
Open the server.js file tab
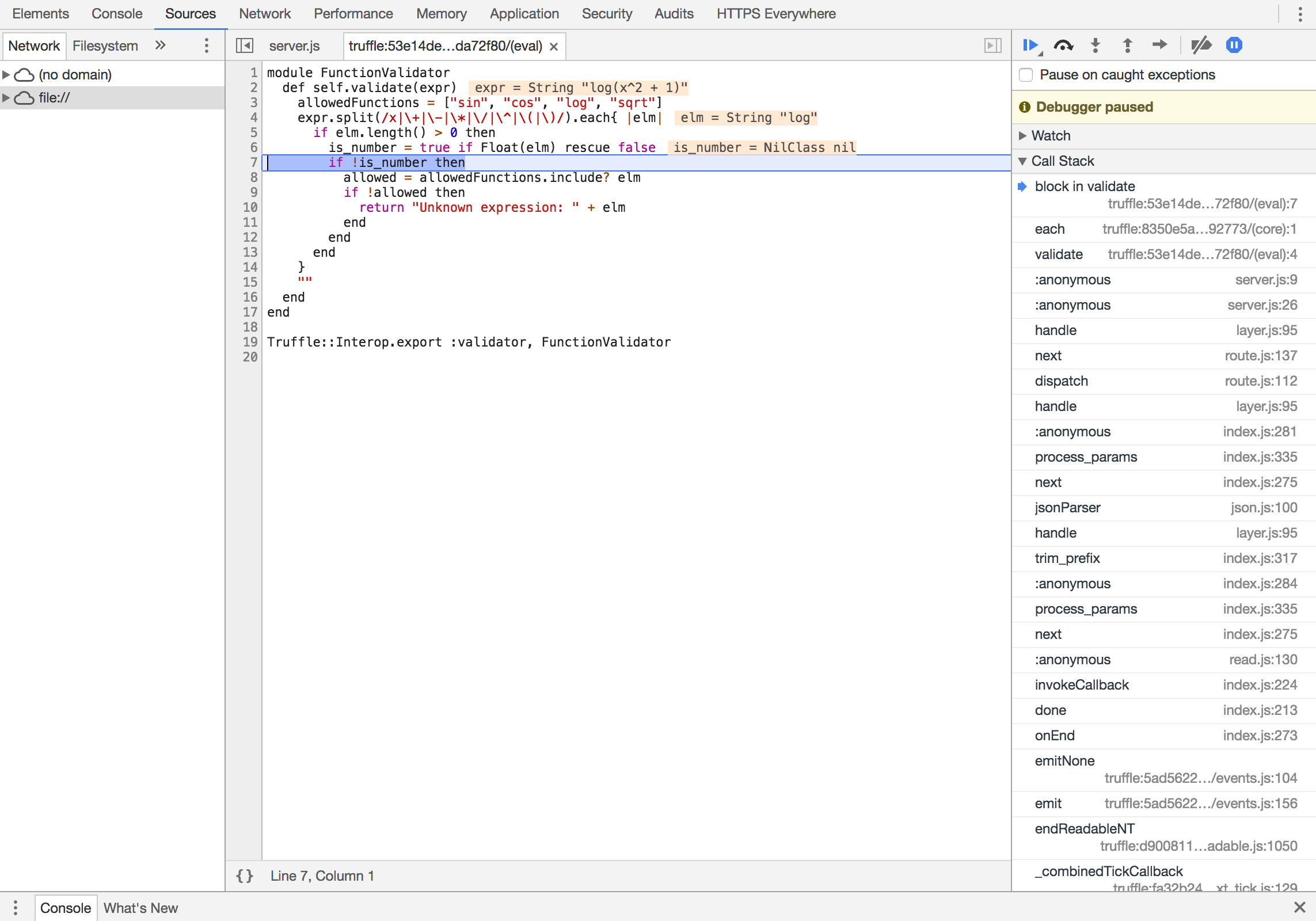[294, 46]
